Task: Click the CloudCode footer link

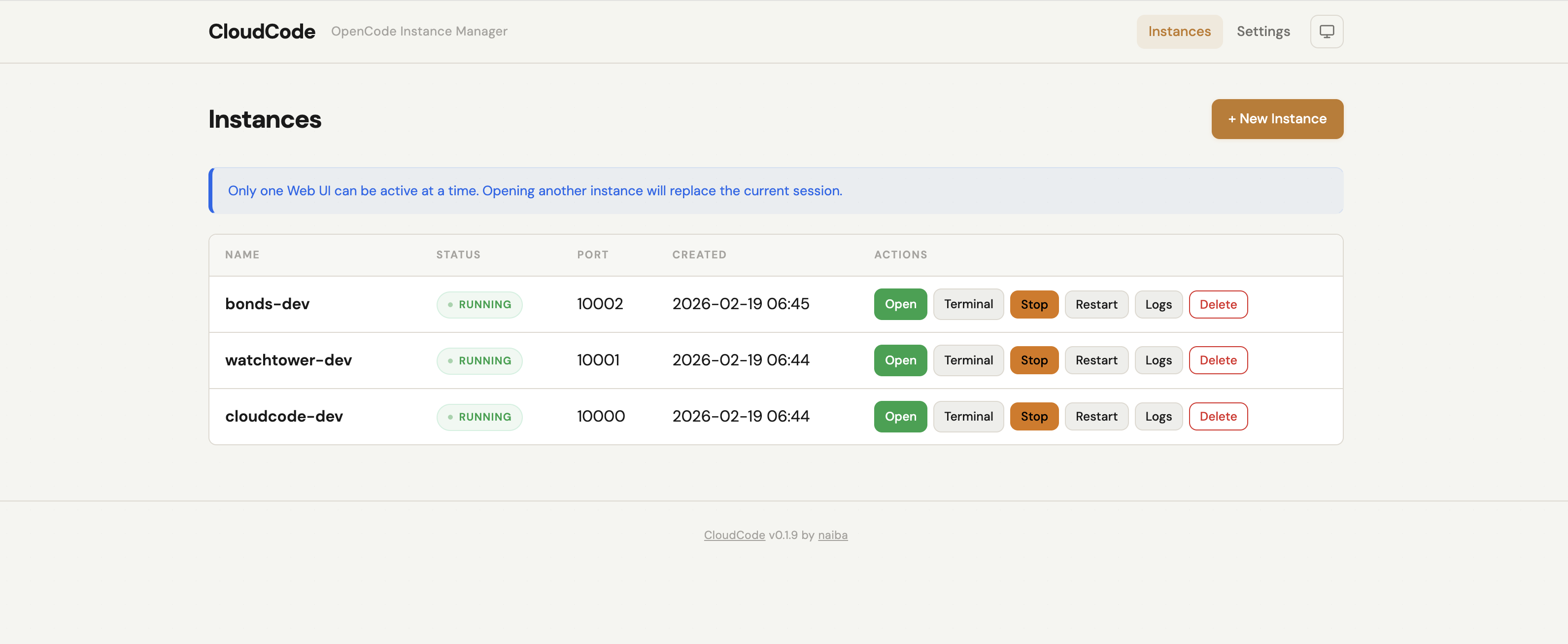Action: tap(734, 535)
